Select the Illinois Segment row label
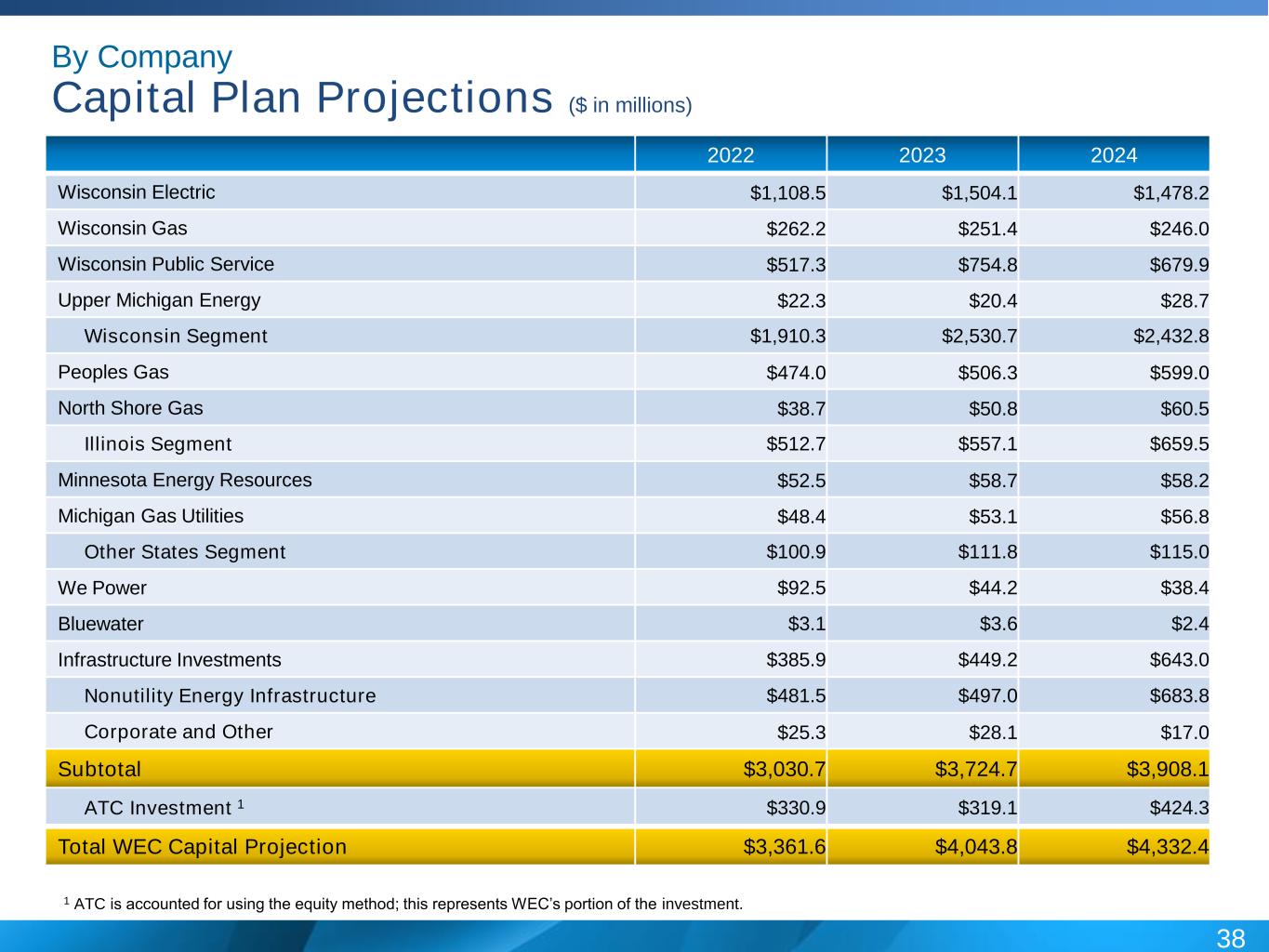The height and width of the screenshot is (952, 1269). coord(157,444)
